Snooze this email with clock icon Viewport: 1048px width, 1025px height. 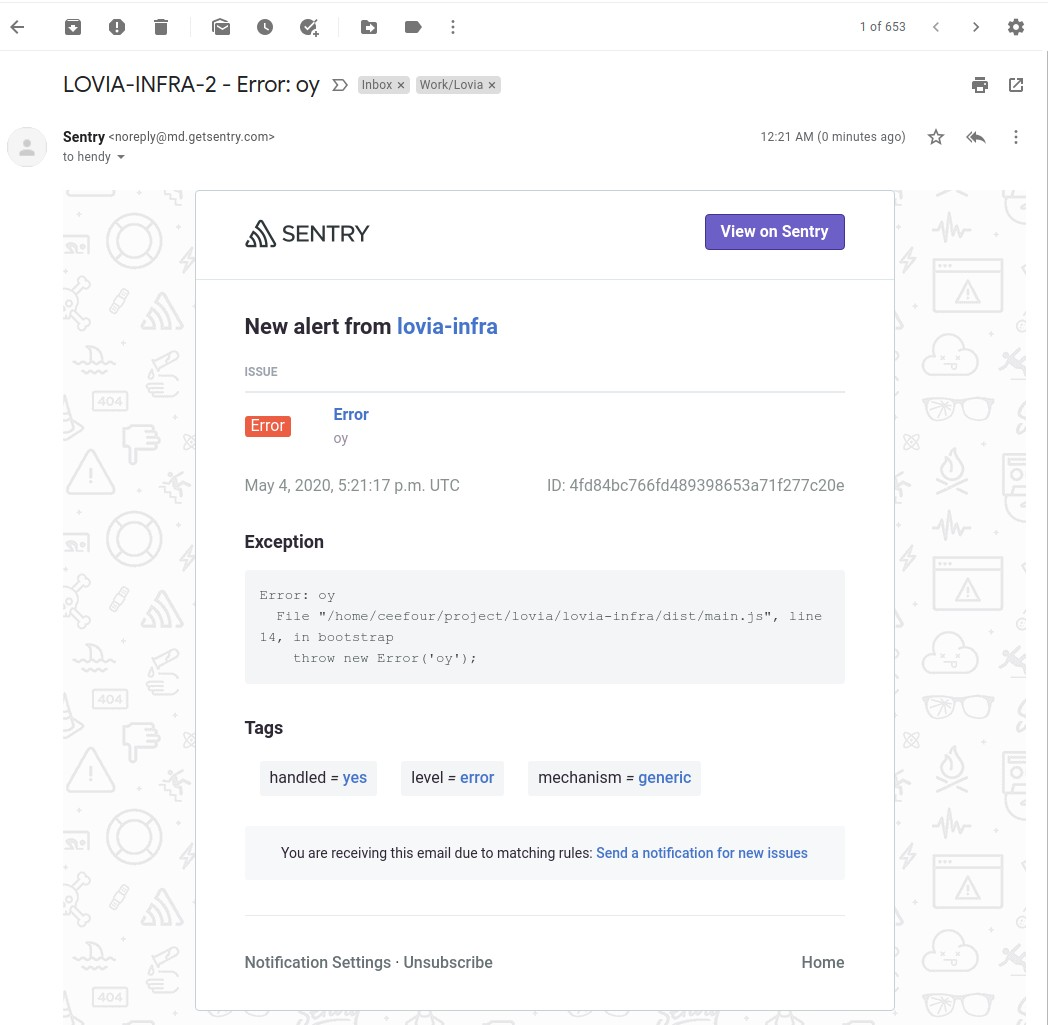[x=265, y=27]
